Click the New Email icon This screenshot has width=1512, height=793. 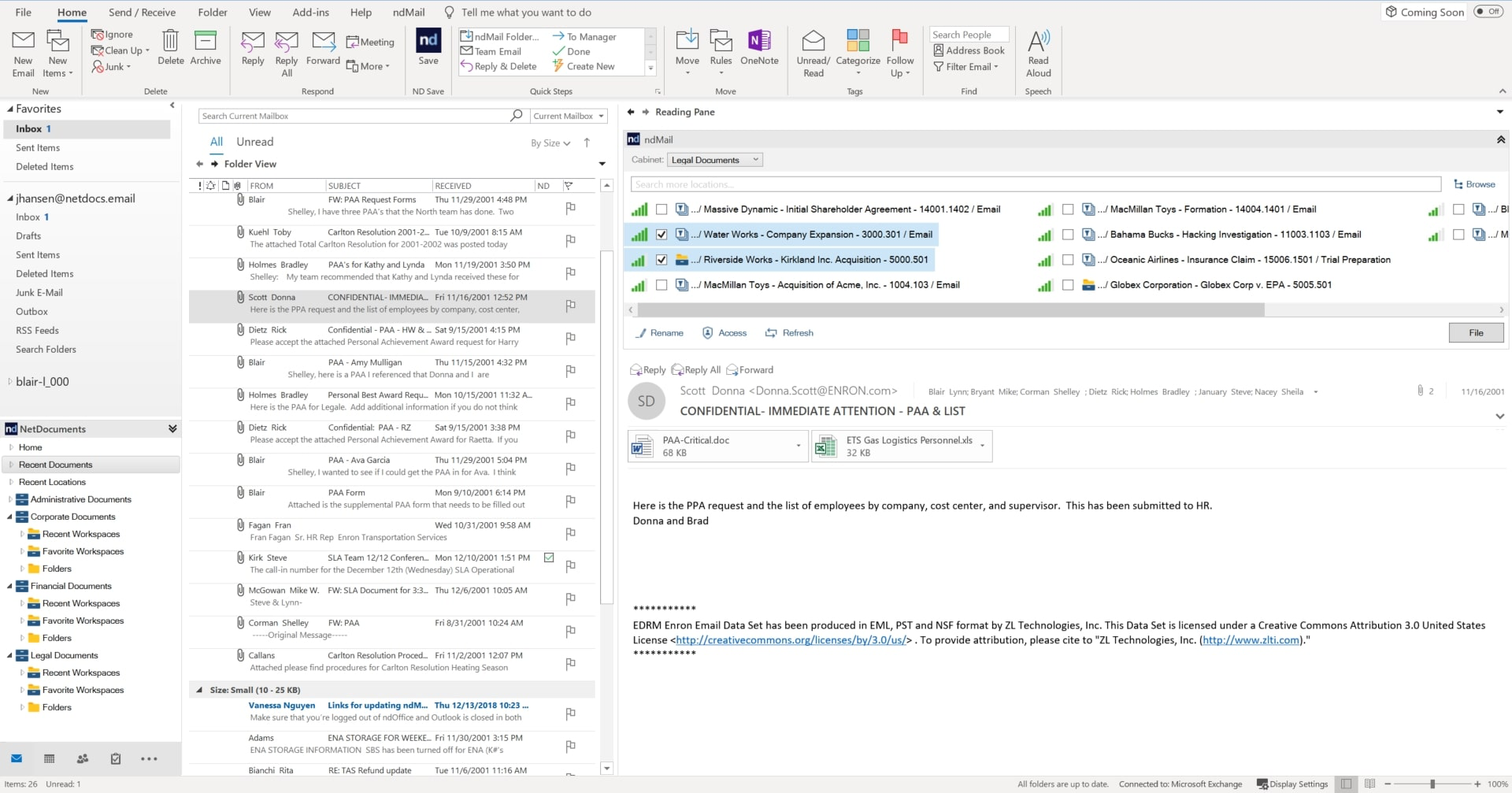23,54
